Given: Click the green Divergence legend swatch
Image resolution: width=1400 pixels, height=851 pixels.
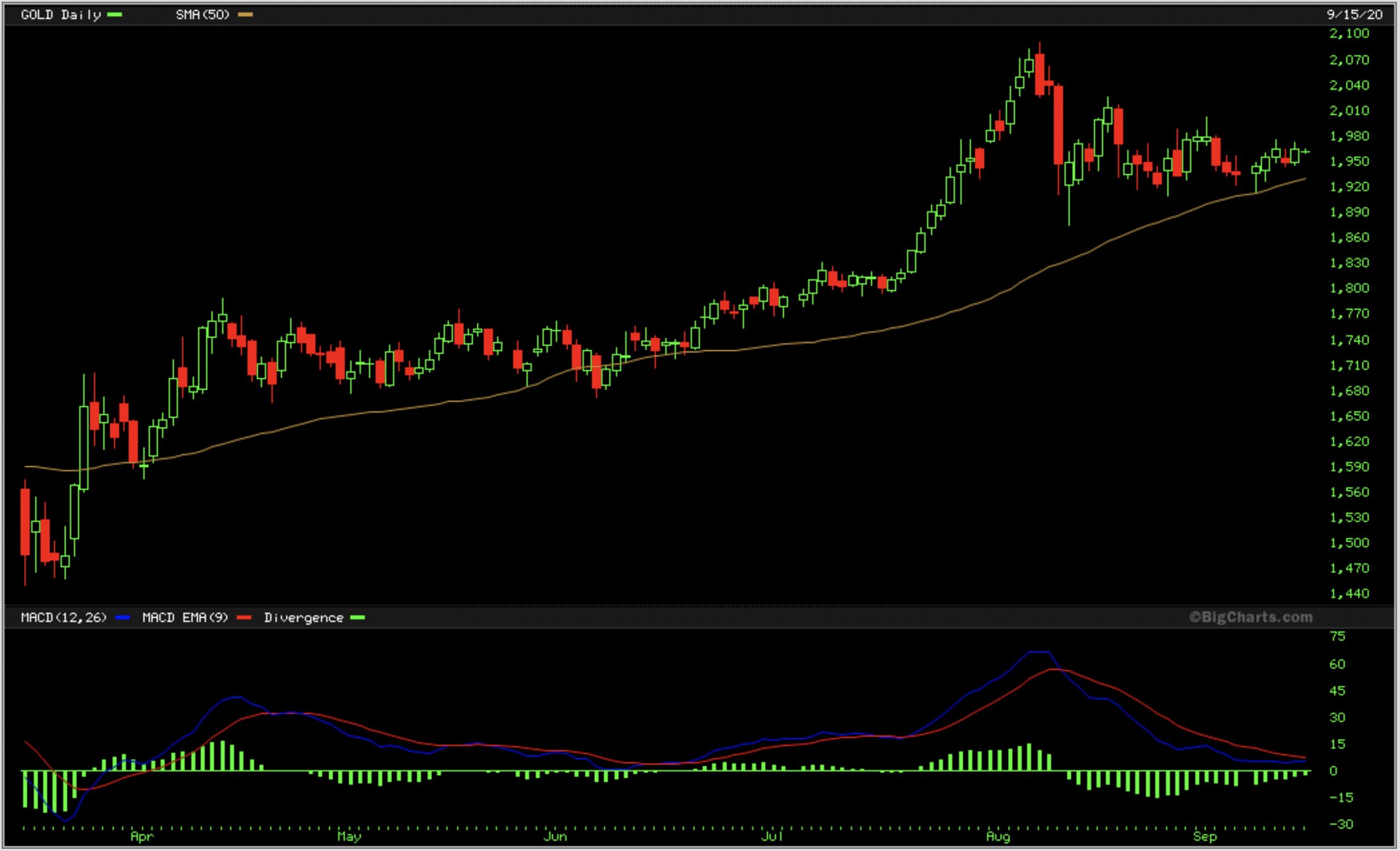Looking at the screenshot, I should (358, 618).
